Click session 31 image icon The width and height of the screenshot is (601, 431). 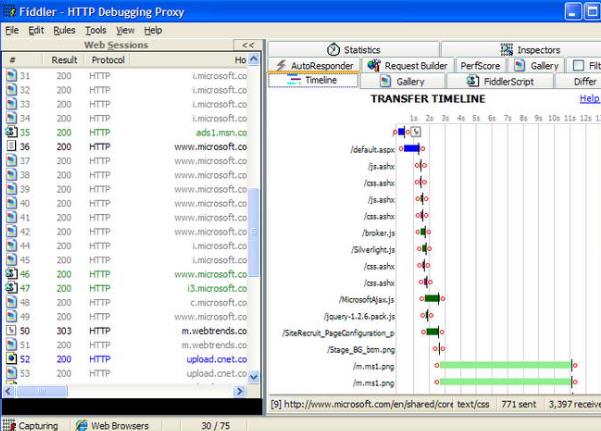[11, 76]
